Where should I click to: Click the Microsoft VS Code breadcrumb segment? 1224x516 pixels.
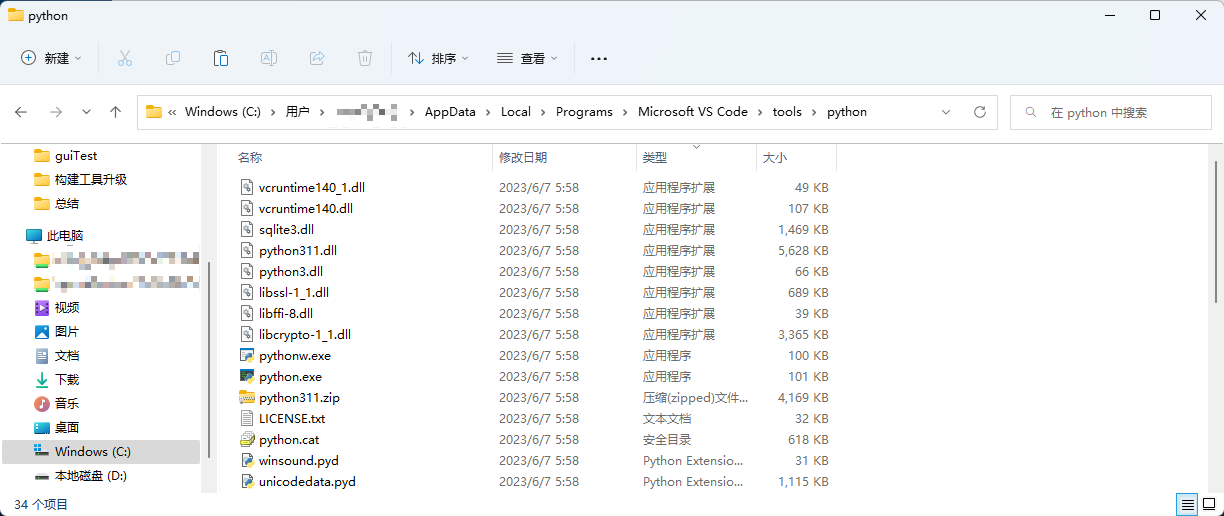(692, 112)
